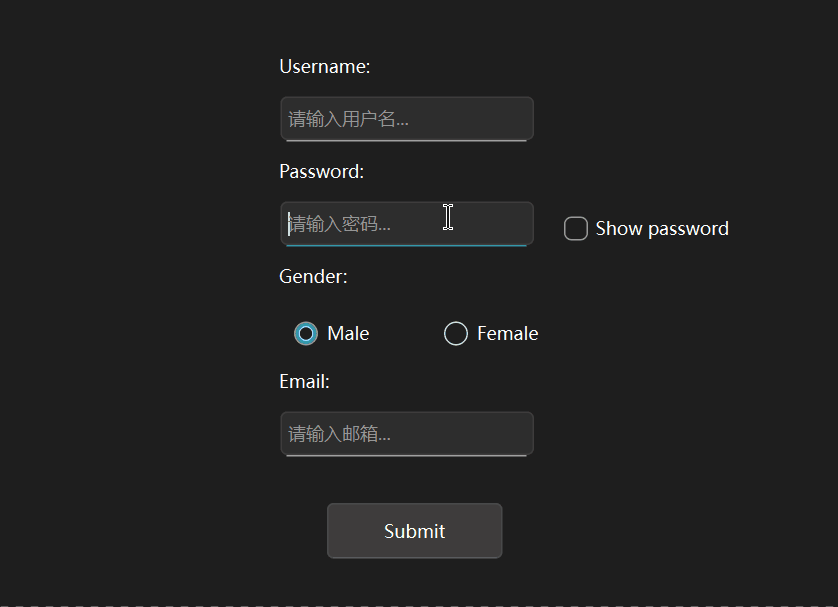This screenshot has width=838, height=607.
Task: Tick the square box beside Show password
Action: (x=576, y=229)
